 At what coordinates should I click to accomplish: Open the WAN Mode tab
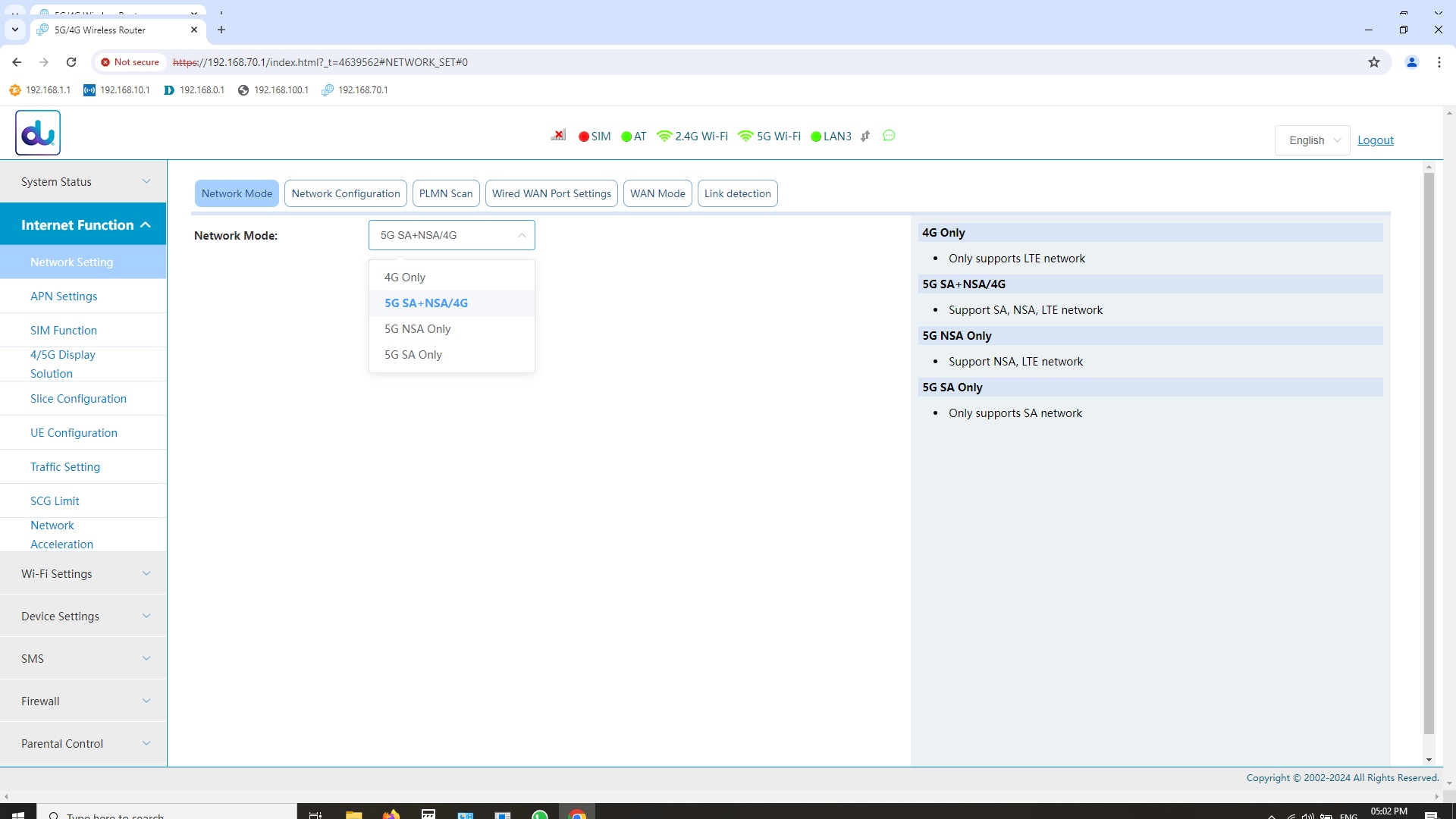pos(657,193)
